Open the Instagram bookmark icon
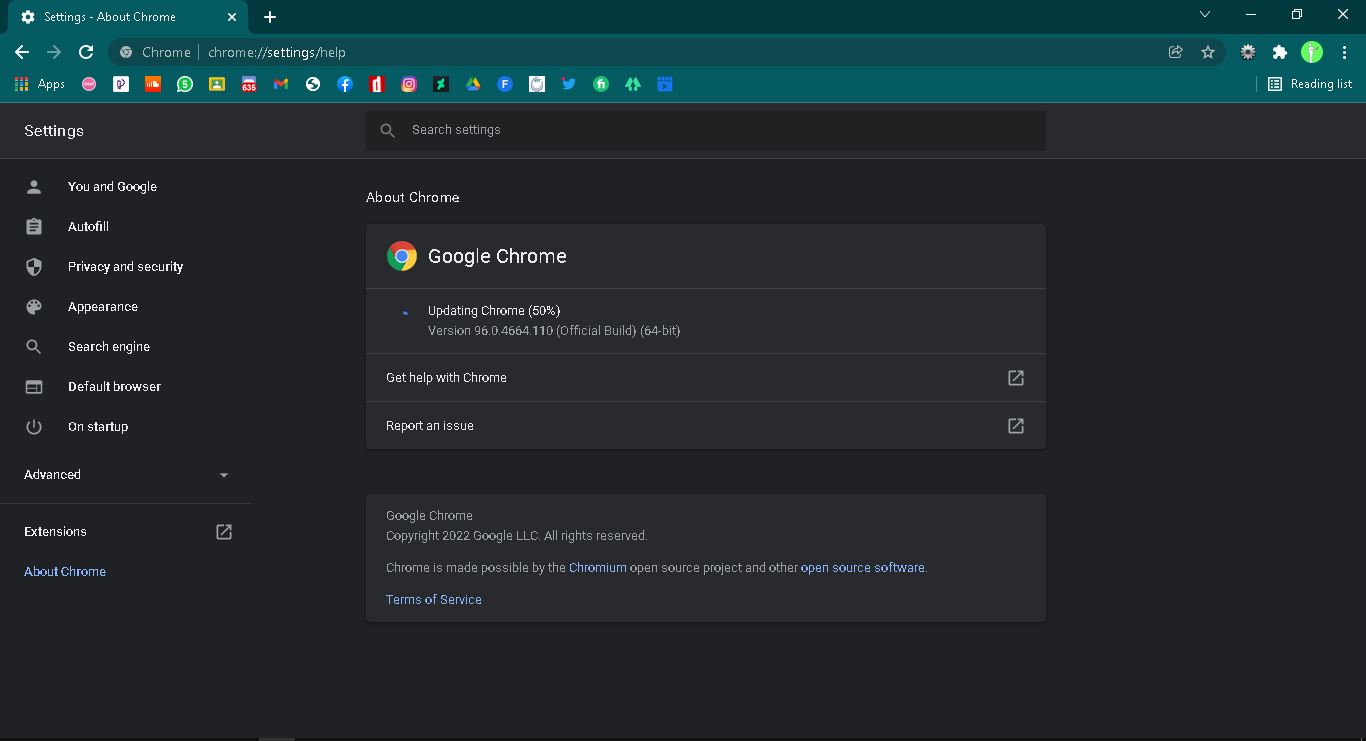Viewport: 1366px width, 741px height. 409,84
